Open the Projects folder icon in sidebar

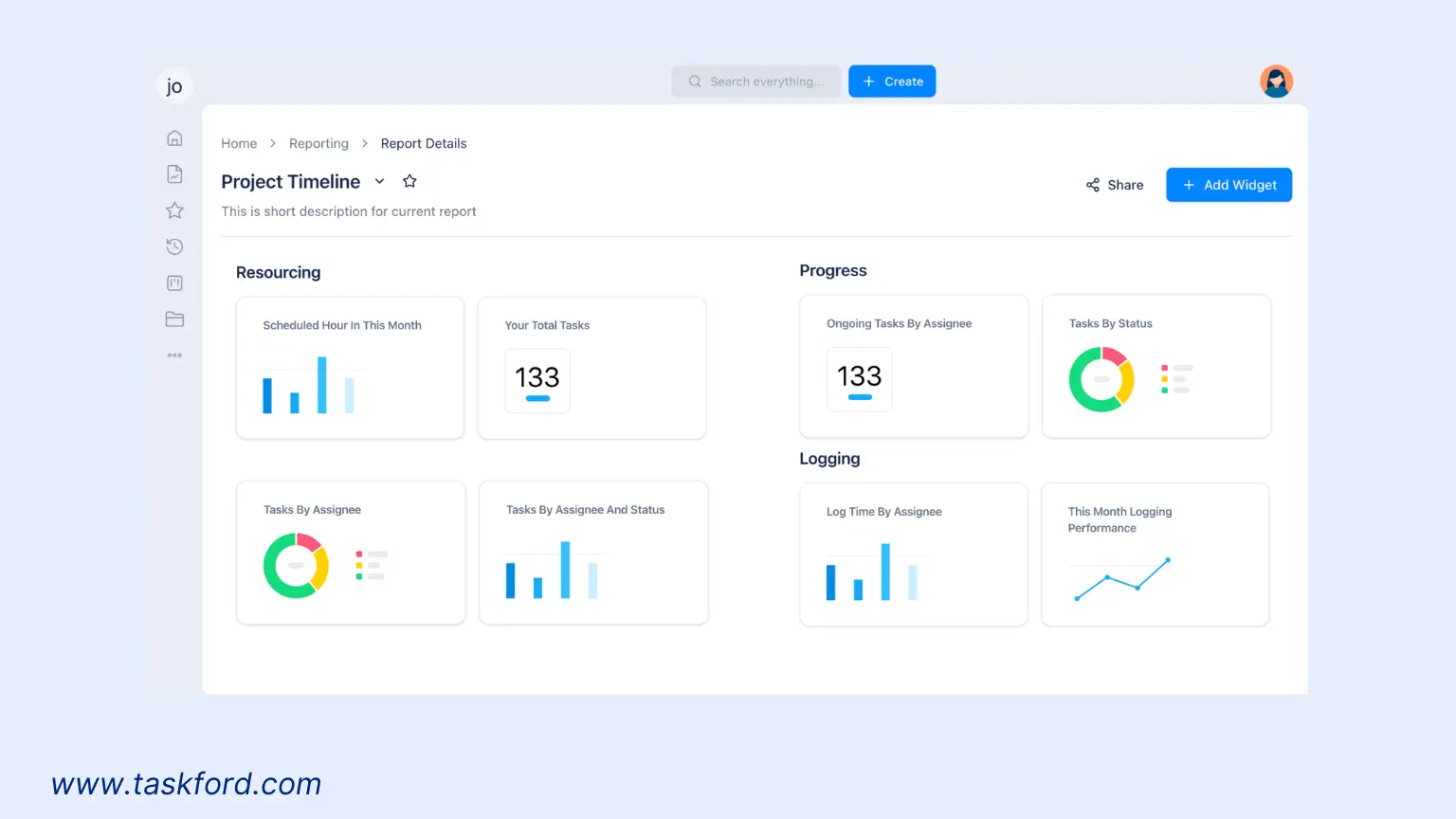[174, 319]
